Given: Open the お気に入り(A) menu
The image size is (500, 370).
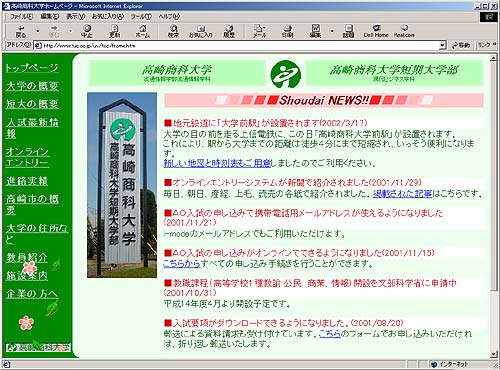Looking at the screenshot, I should click(108, 16).
